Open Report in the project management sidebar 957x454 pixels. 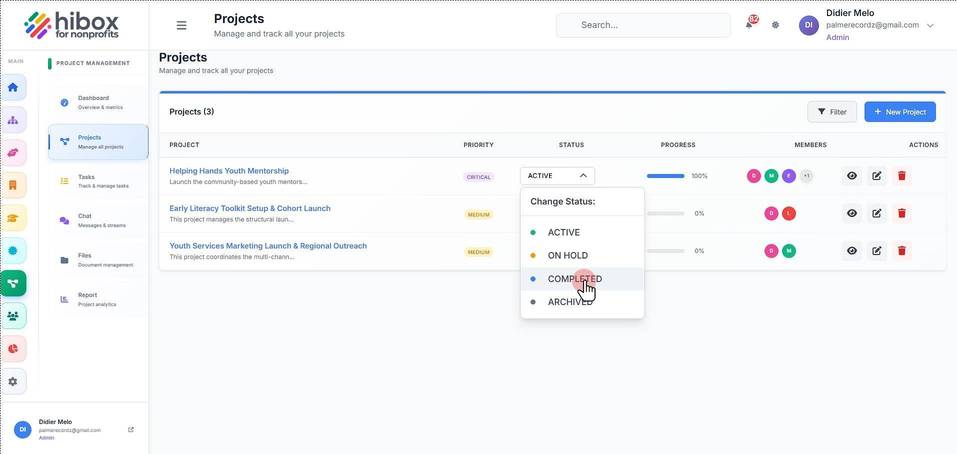[98, 299]
